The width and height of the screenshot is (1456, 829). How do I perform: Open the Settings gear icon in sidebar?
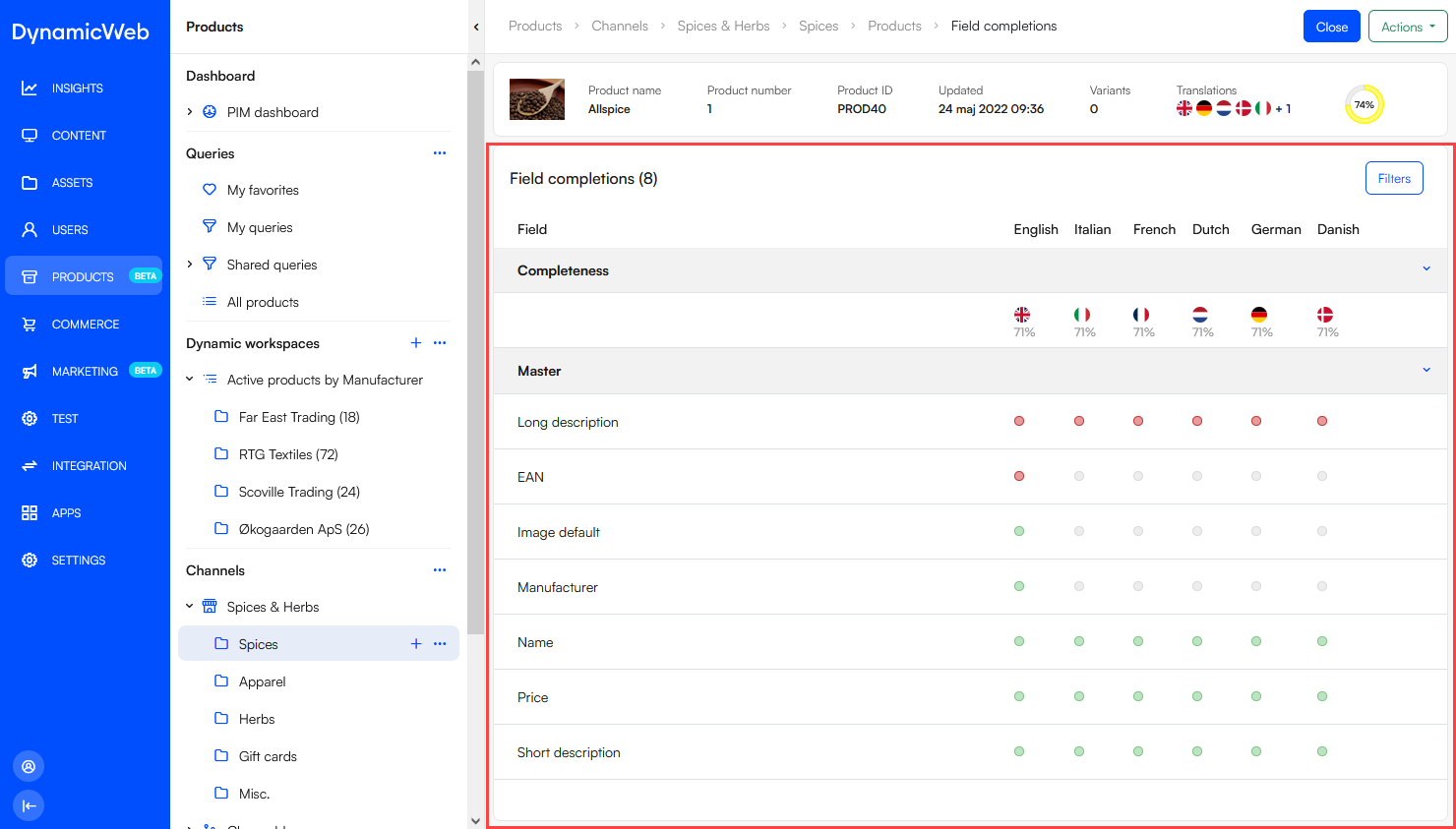(30, 561)
